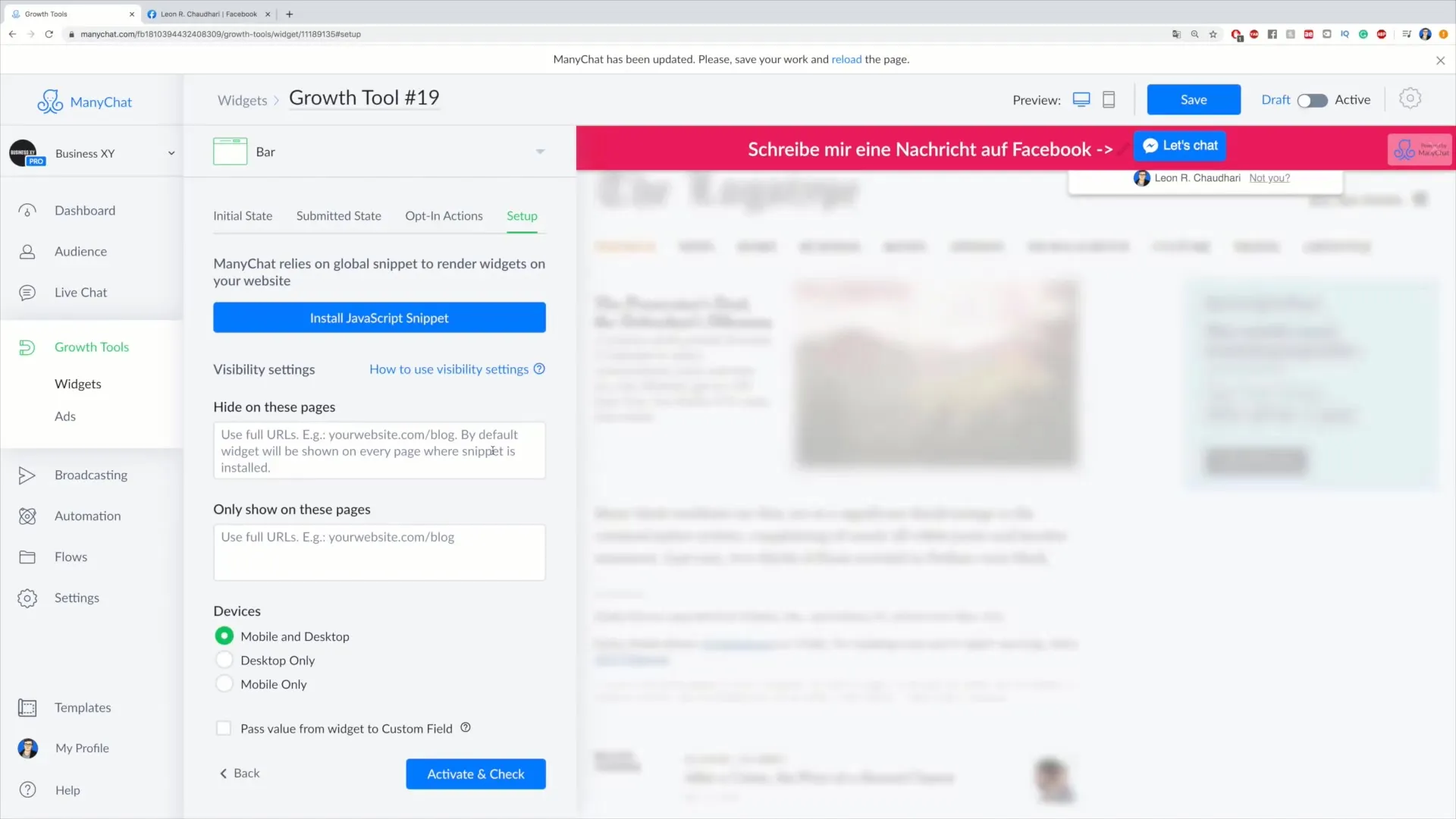Click the Broadcasting sidebar icon

pos(27,474)
